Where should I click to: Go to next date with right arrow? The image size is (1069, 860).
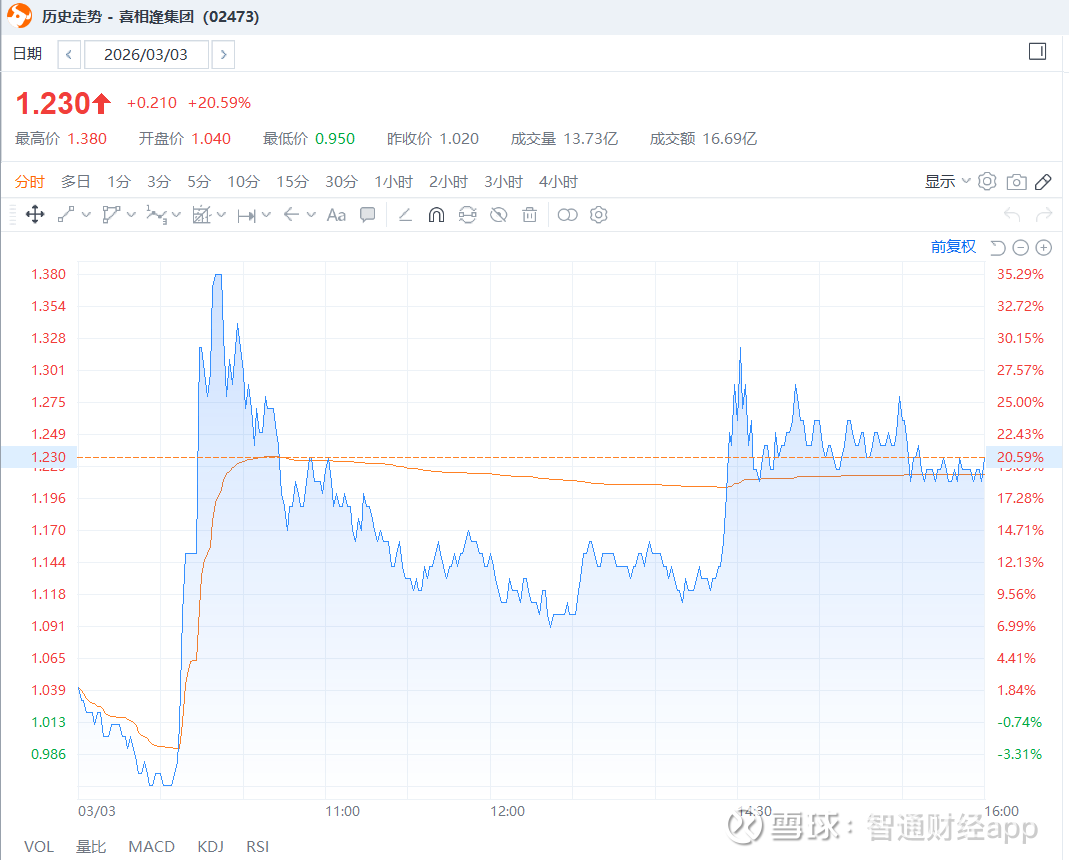(223, 55)
